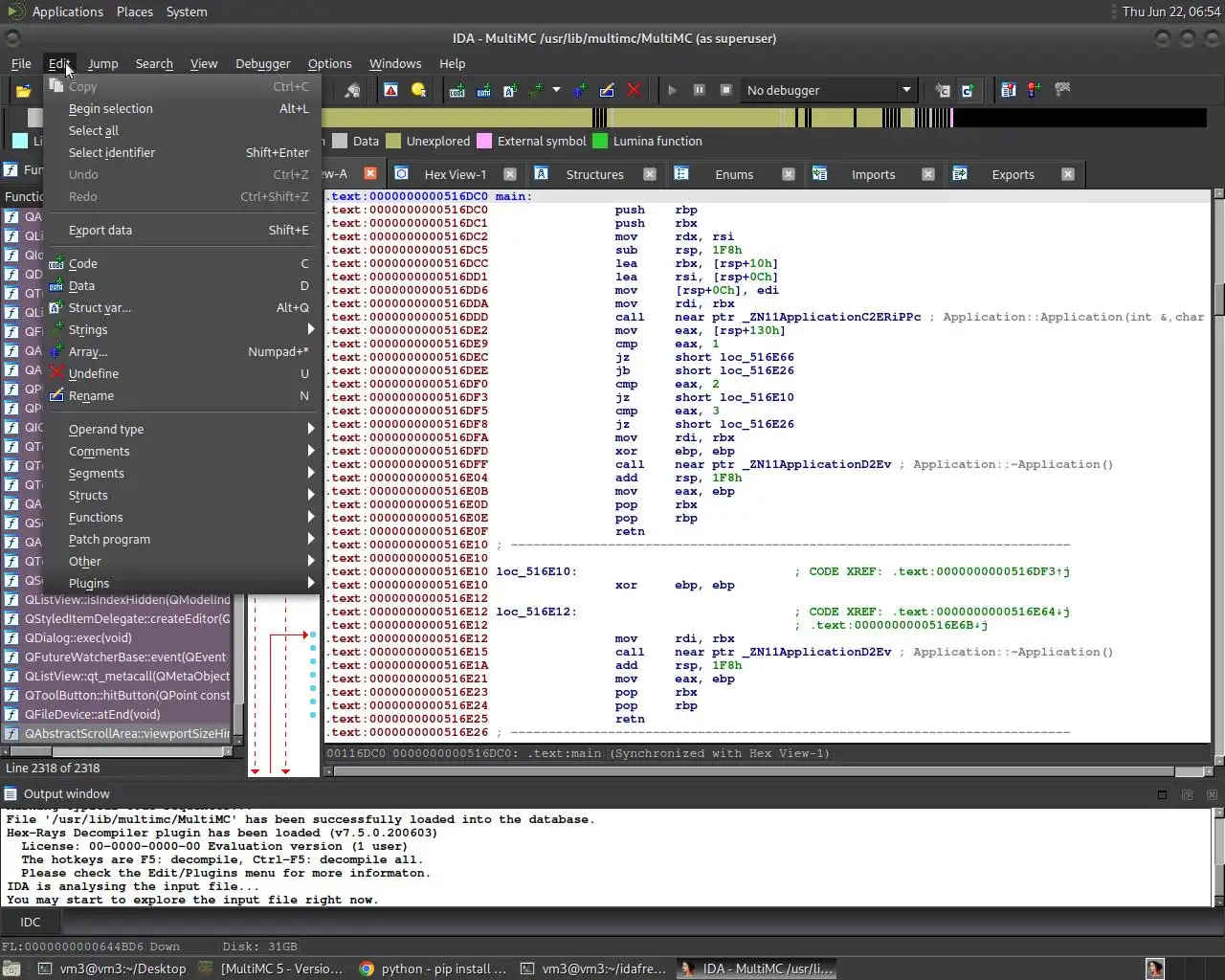1225x980 pixels.
Task: Open the Search menu
Action: pyautogui.click(x=154, y=63)
